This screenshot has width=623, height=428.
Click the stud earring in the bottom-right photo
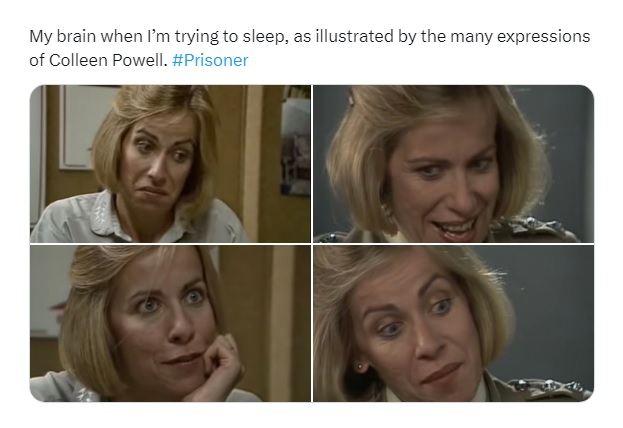(360, 366)
